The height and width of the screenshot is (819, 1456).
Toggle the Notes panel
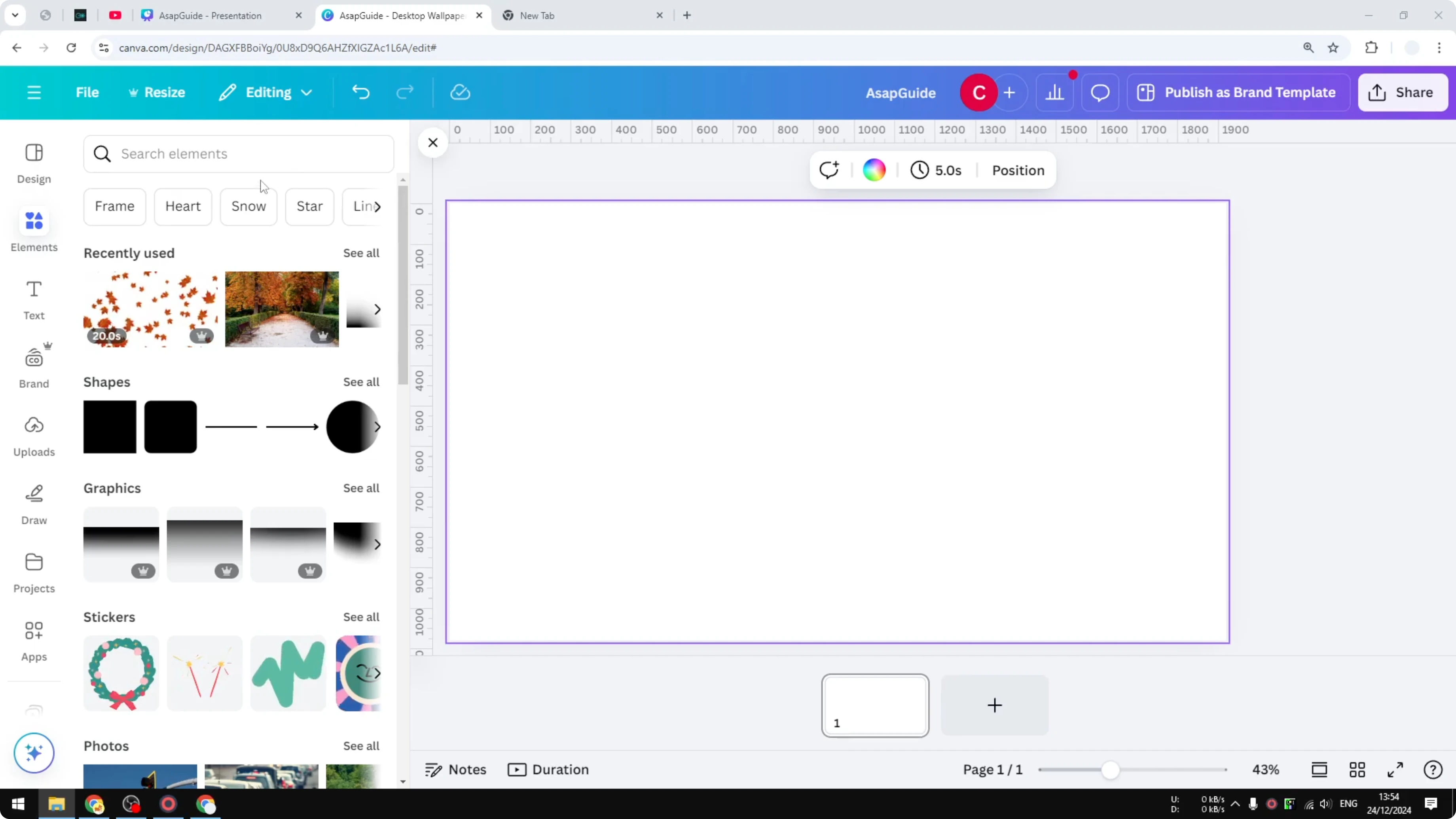pyautogui.click(x=455, y=769)
